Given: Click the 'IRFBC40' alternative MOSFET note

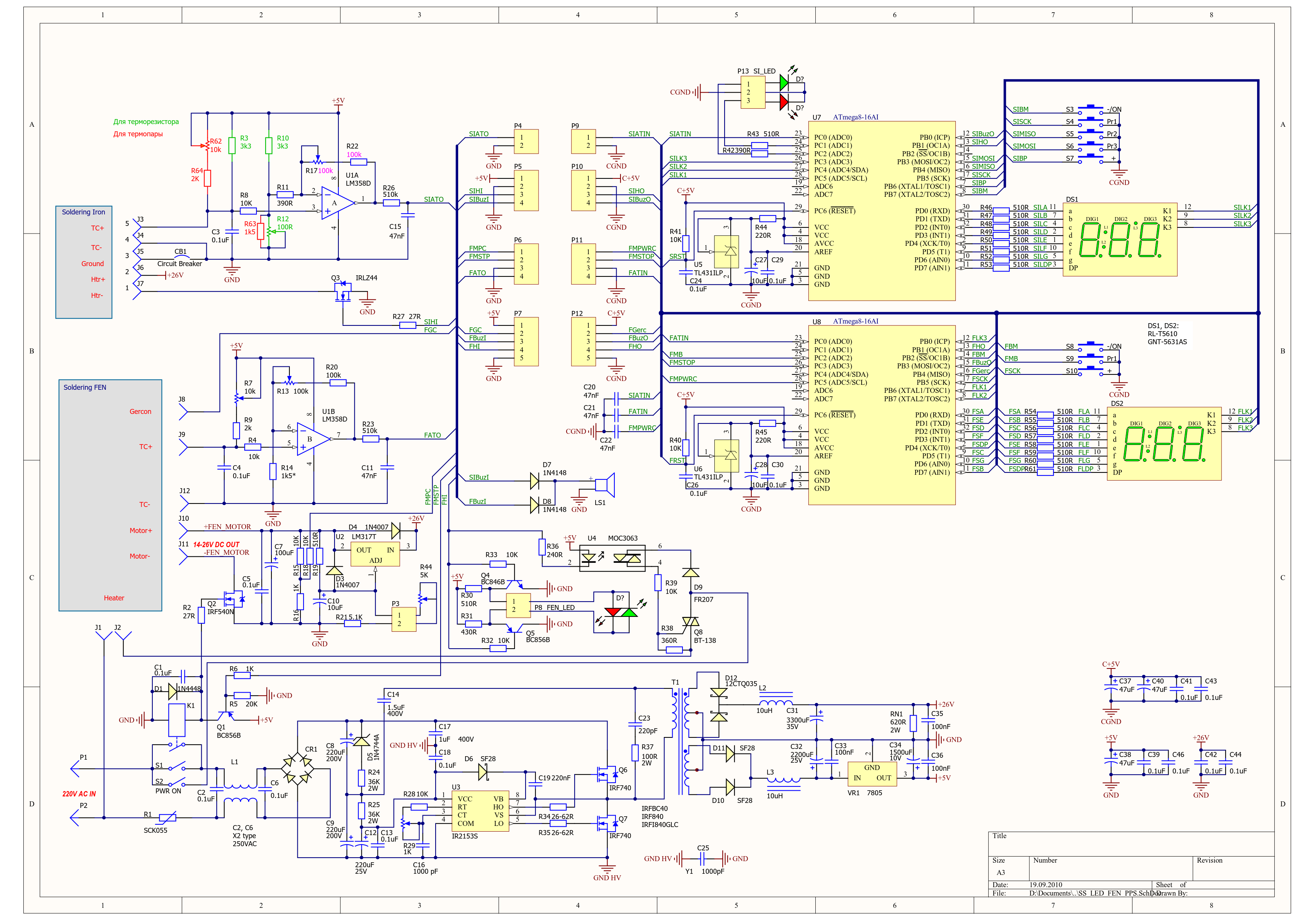Looking at the screenshot, I should pos(655,808).
